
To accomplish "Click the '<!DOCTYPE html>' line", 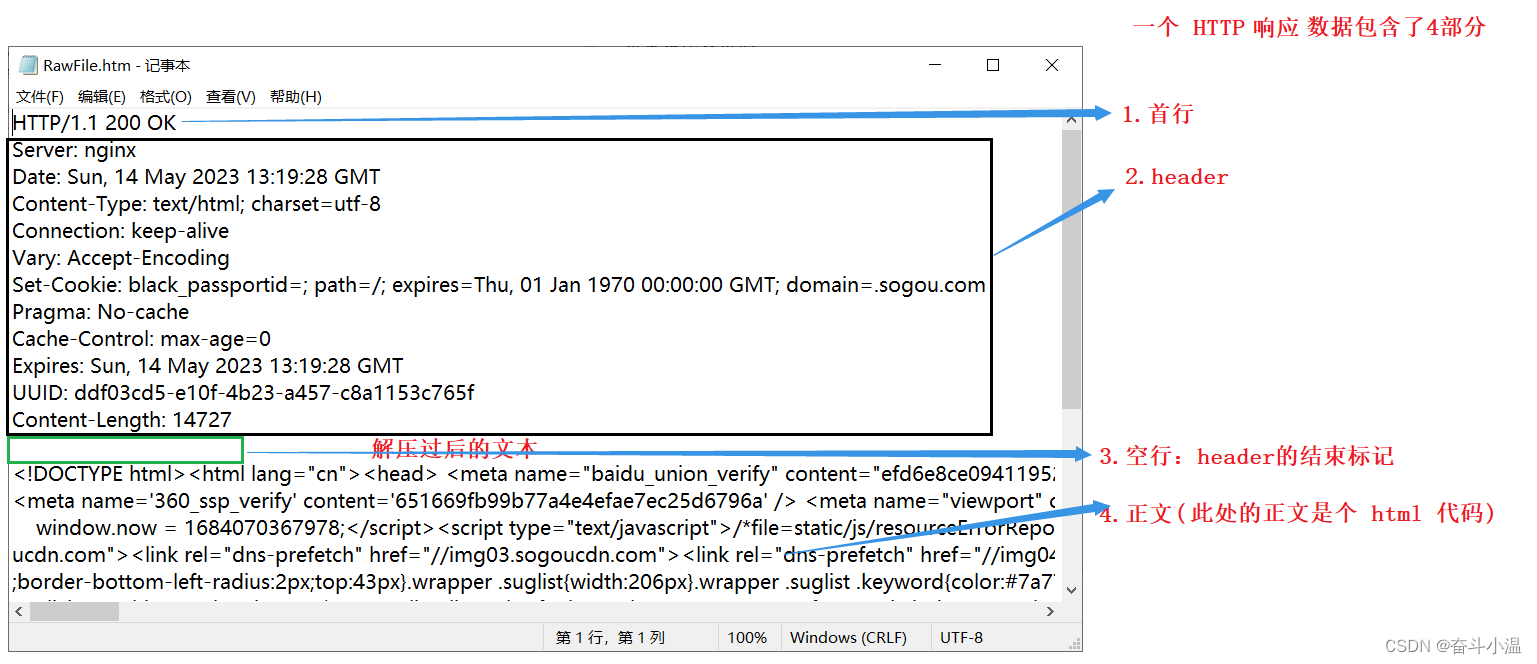I will coord(536,474).
